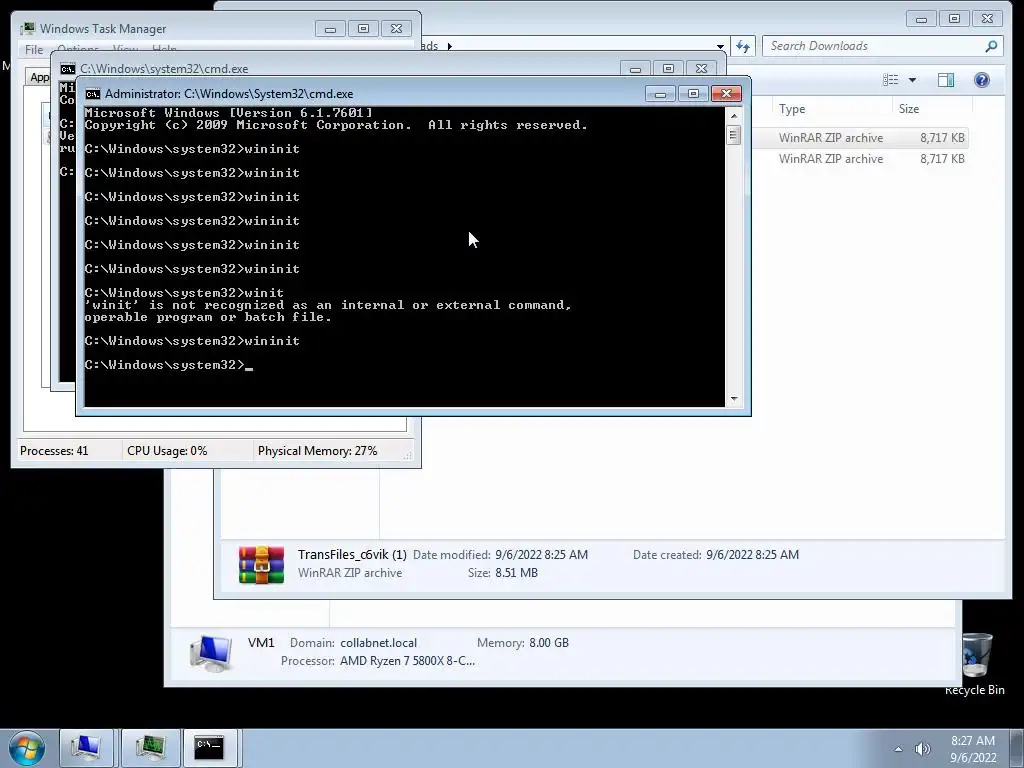Click Processes: 41 in Task Manager status bar
This screenshot has height=768, width=1024.
(54, 451)
